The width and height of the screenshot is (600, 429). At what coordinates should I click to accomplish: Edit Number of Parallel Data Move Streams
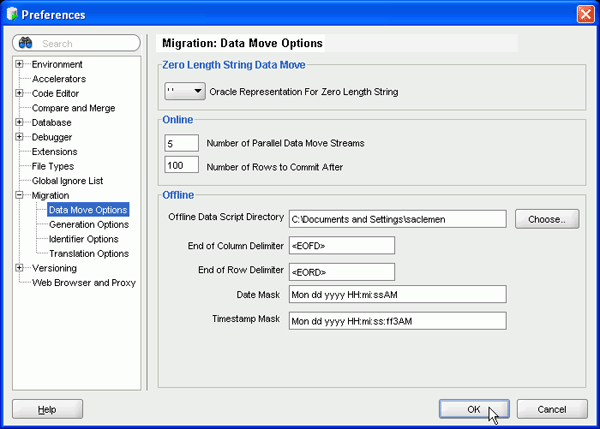181,143
